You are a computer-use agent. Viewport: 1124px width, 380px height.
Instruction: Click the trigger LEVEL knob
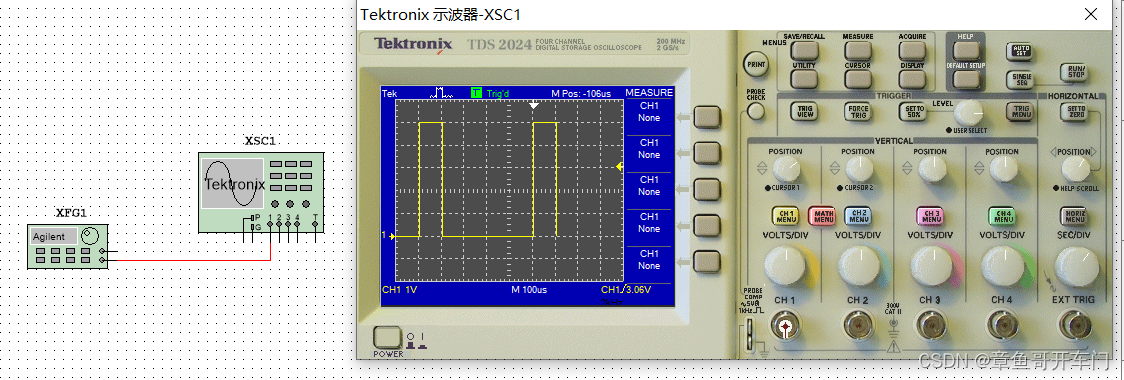coord(969,113)
